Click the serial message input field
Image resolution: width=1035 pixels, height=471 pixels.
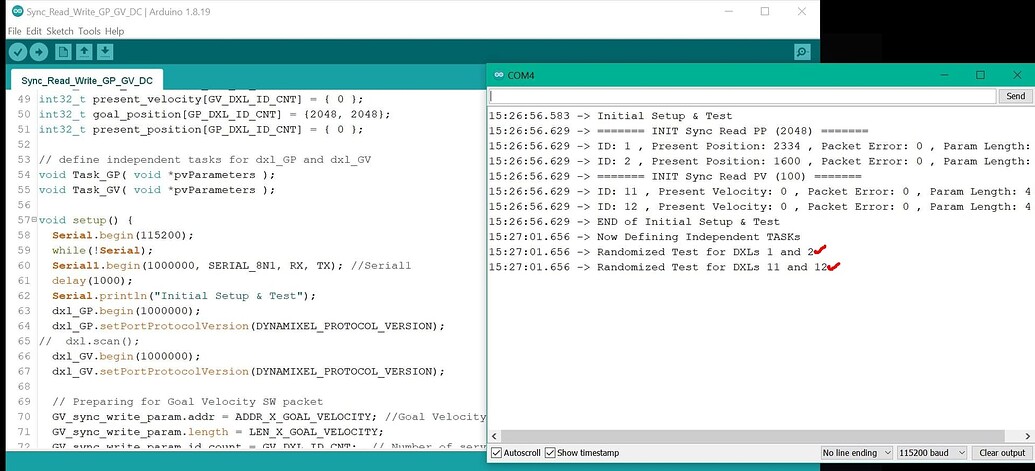coord(742,96)
